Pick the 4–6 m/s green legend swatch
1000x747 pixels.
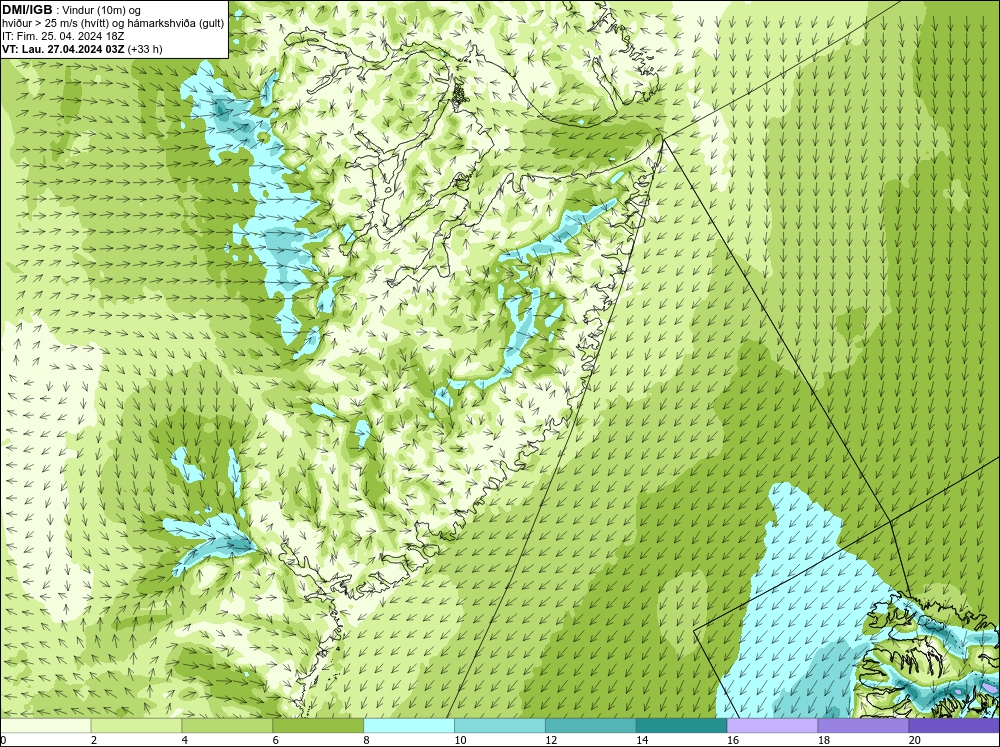(x=227, y=726)
